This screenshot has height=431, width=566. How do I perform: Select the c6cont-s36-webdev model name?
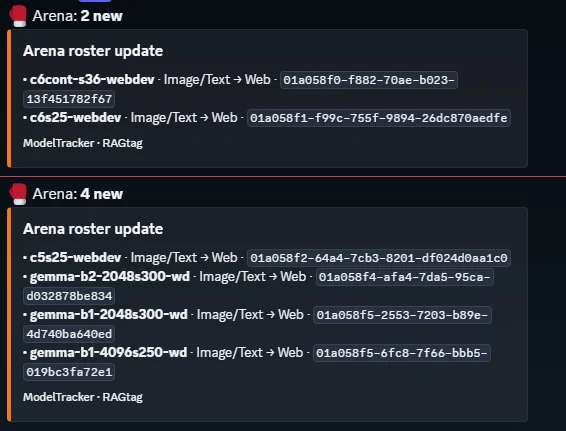coord(92,79)
